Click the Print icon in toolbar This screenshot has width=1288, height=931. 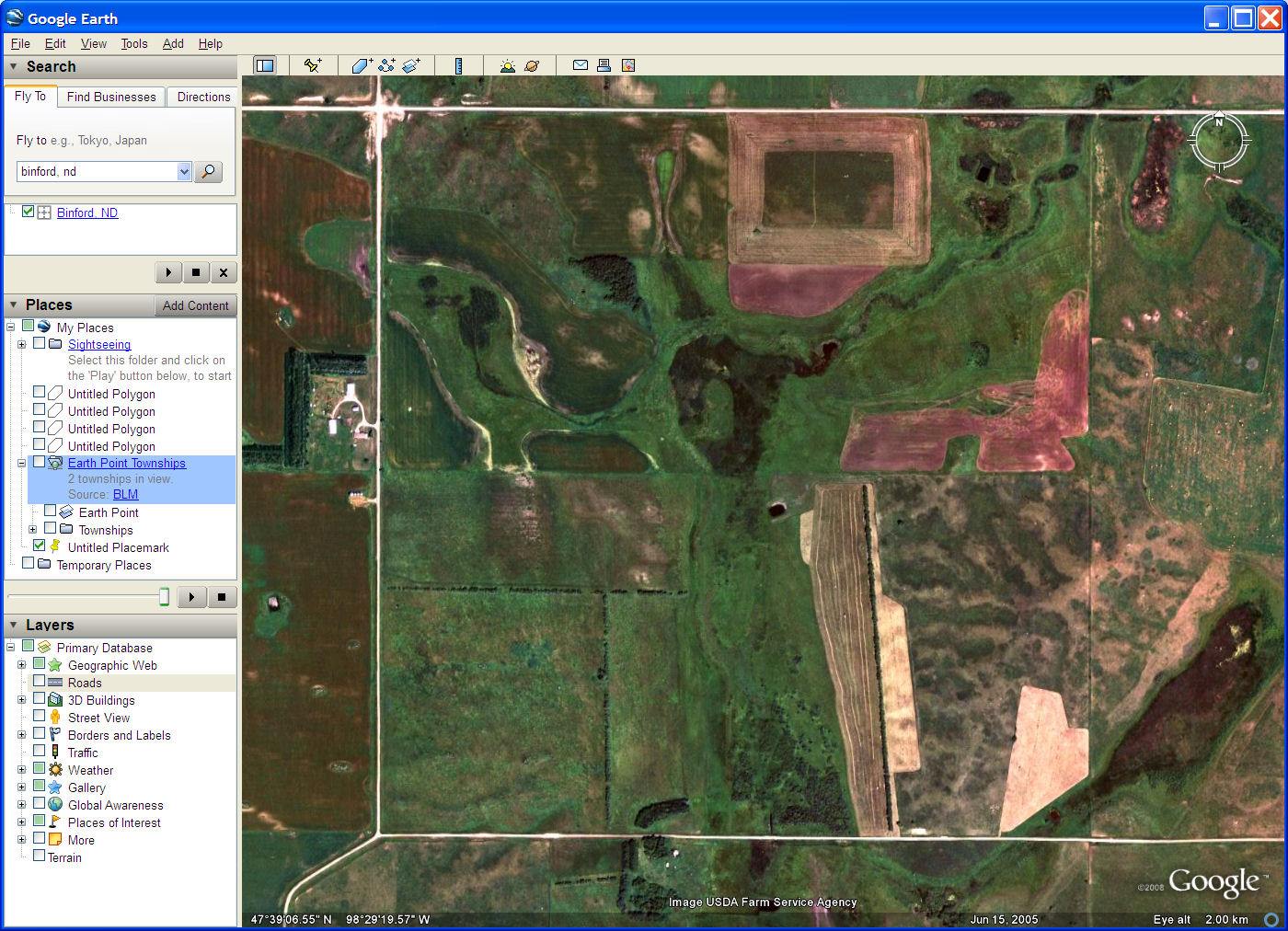point(604,65)
